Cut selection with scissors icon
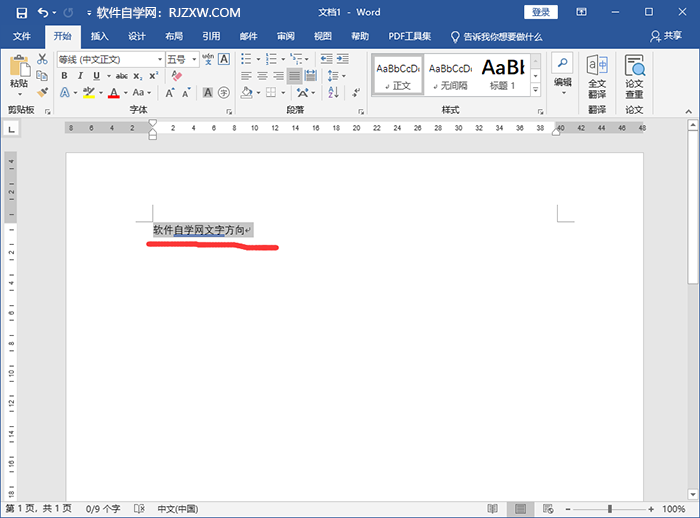The width and height of the screenshot is (700, 518). click(42, 59)
